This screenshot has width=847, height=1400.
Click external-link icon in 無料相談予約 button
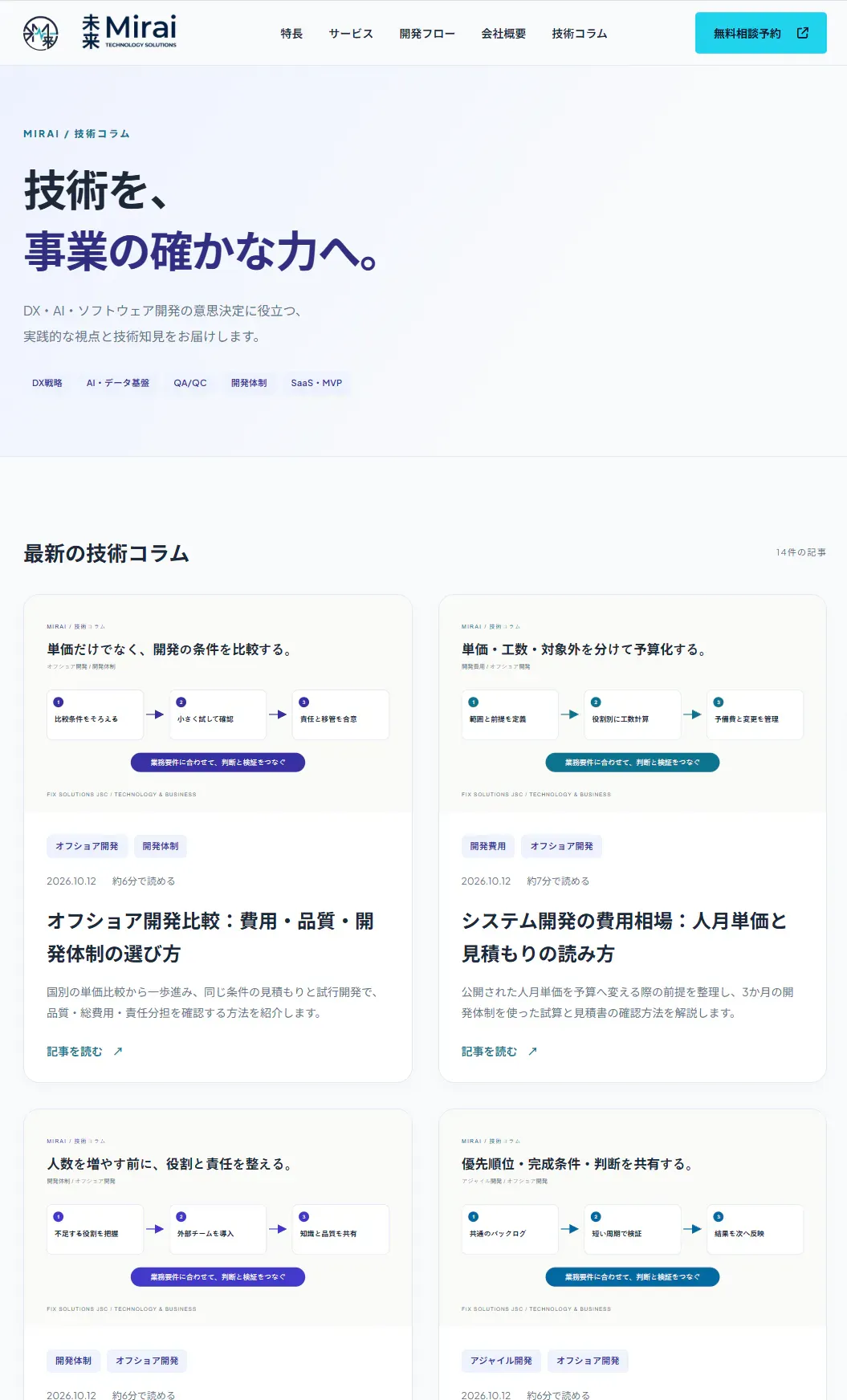802,33
